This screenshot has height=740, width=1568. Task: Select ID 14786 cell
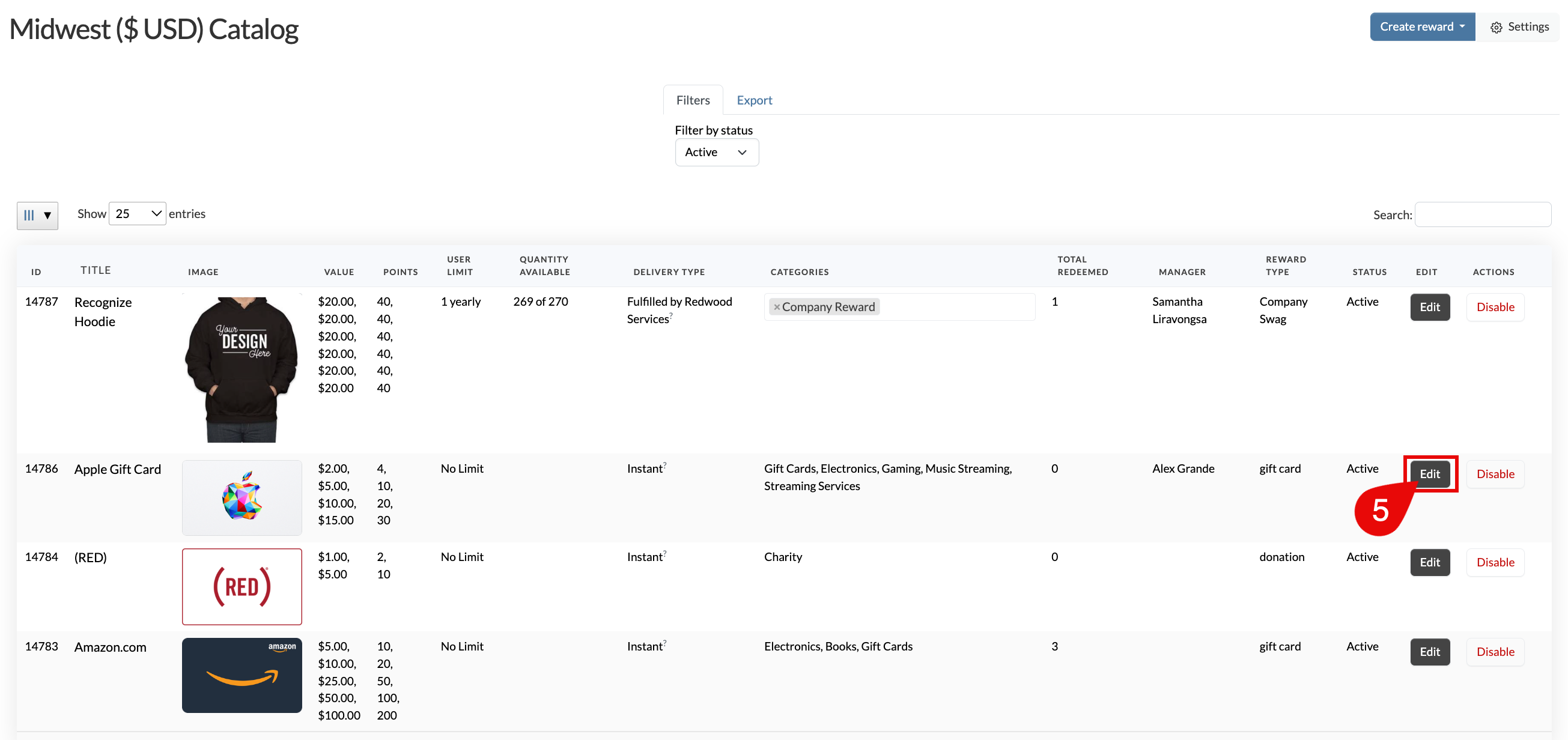[41, 469]
